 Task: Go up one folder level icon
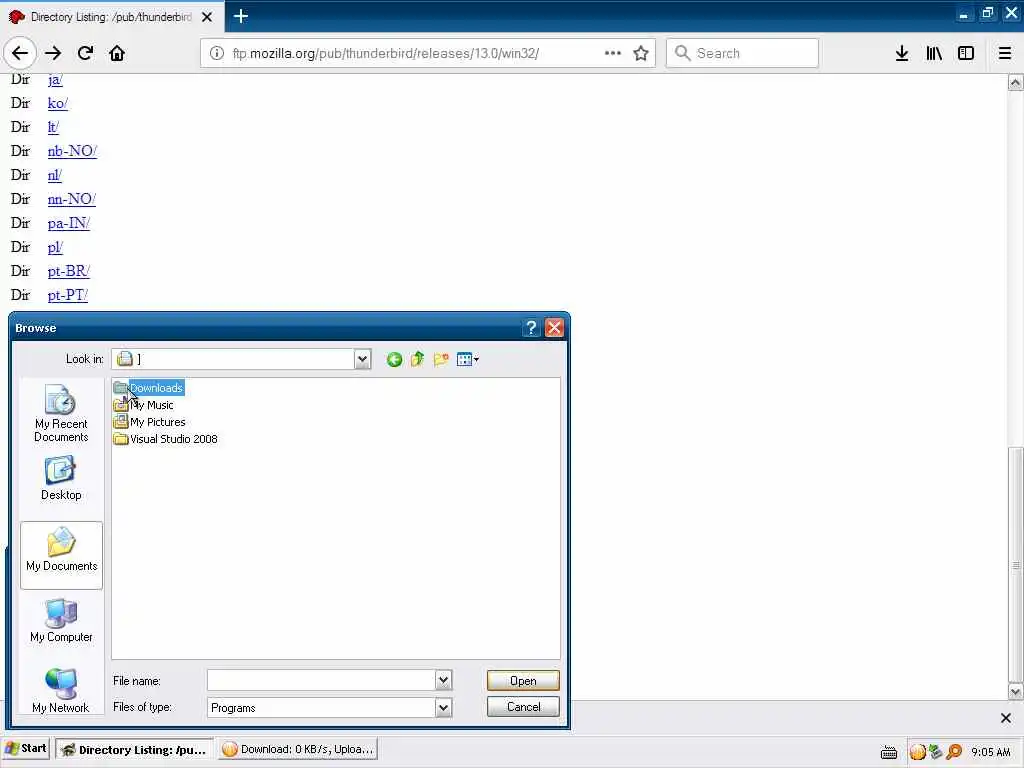pyautogui.click(x=417, y=359)
